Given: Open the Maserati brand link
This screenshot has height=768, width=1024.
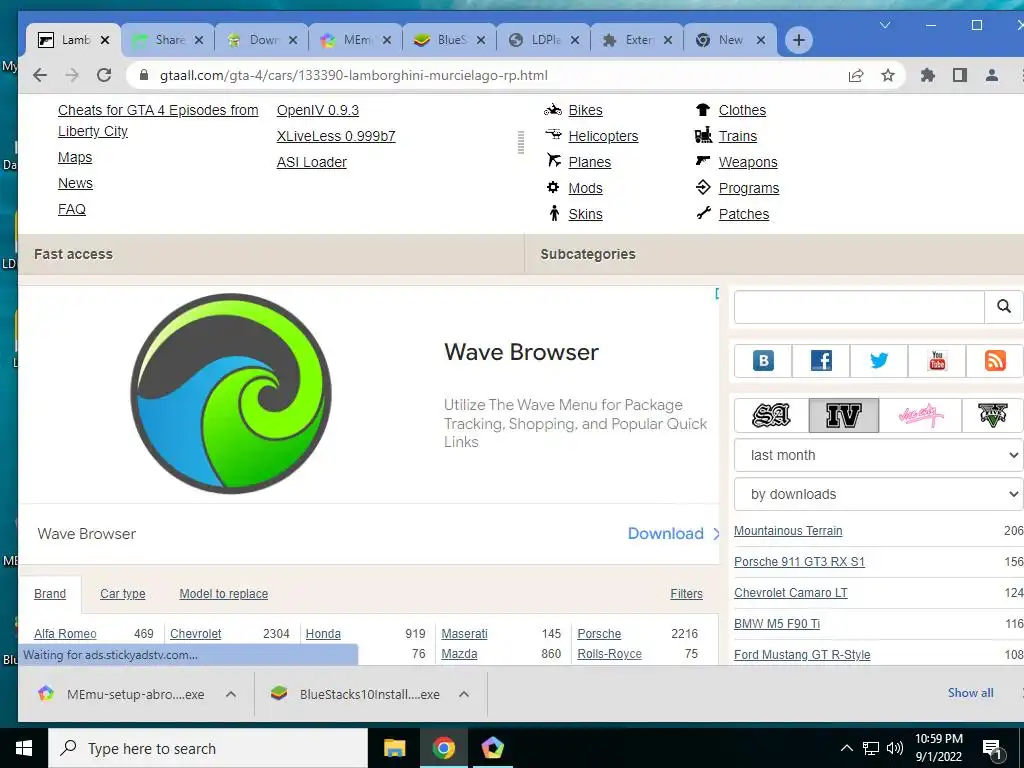Looking at the screenshot, I should tap(464, 633).
